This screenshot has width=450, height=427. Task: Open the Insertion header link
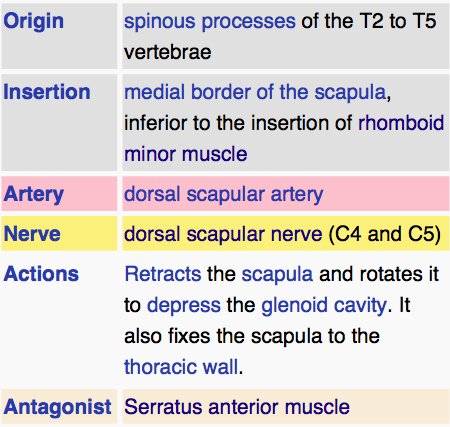coord(47,92)
